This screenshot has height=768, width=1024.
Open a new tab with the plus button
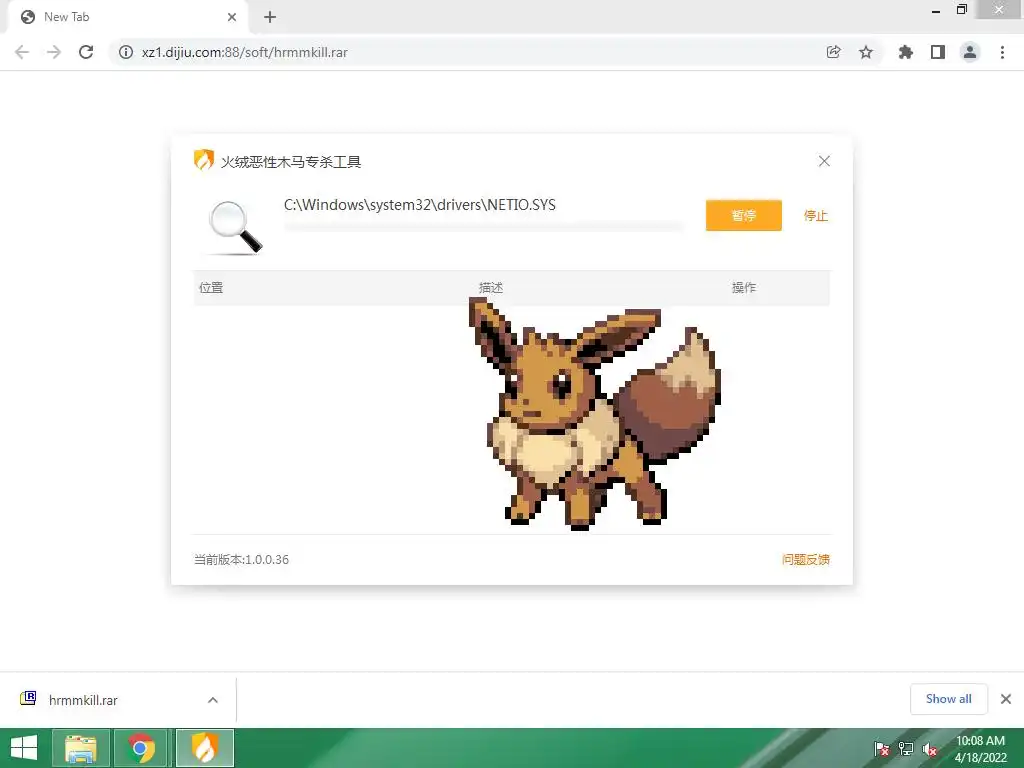click(270, 17)
